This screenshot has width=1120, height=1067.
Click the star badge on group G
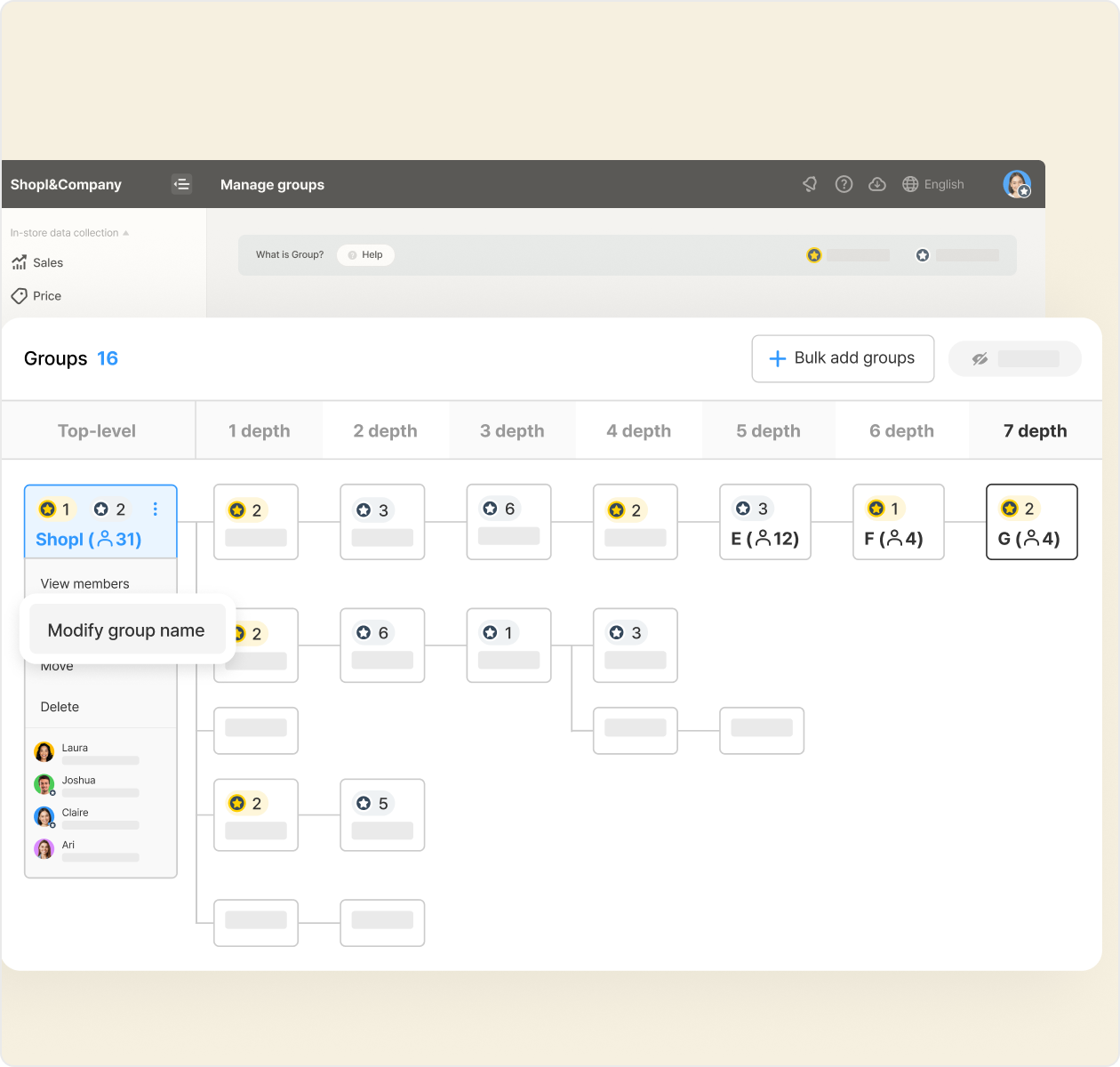tap(1010, 509)
